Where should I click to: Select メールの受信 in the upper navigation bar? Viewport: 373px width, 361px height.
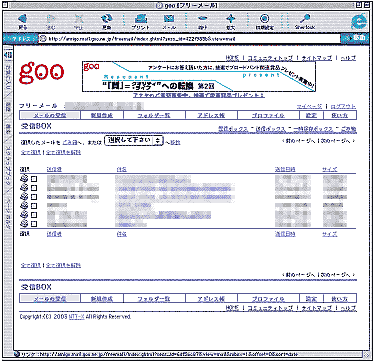click(50, 115)
